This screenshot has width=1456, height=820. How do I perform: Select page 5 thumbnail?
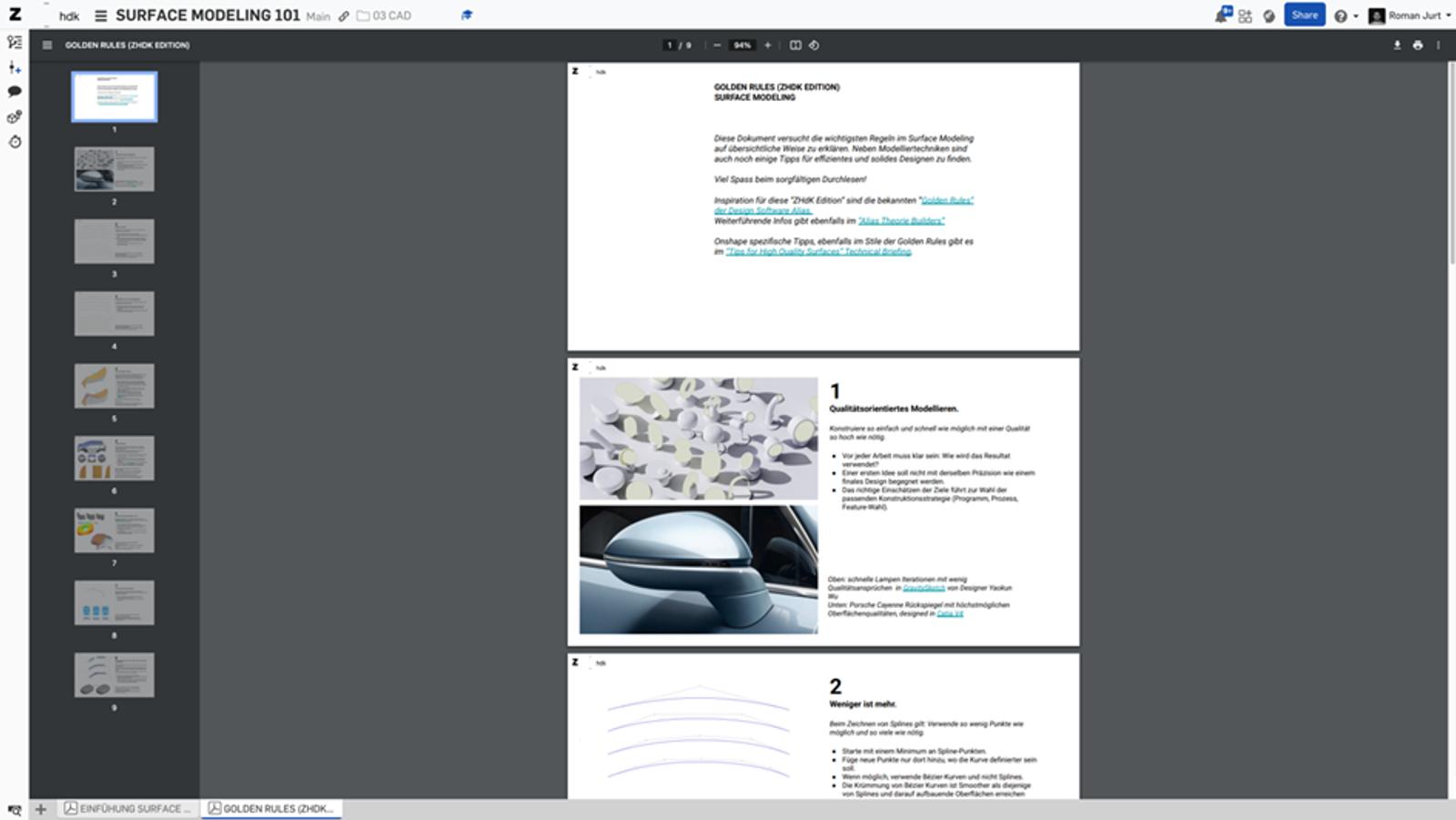115,386
